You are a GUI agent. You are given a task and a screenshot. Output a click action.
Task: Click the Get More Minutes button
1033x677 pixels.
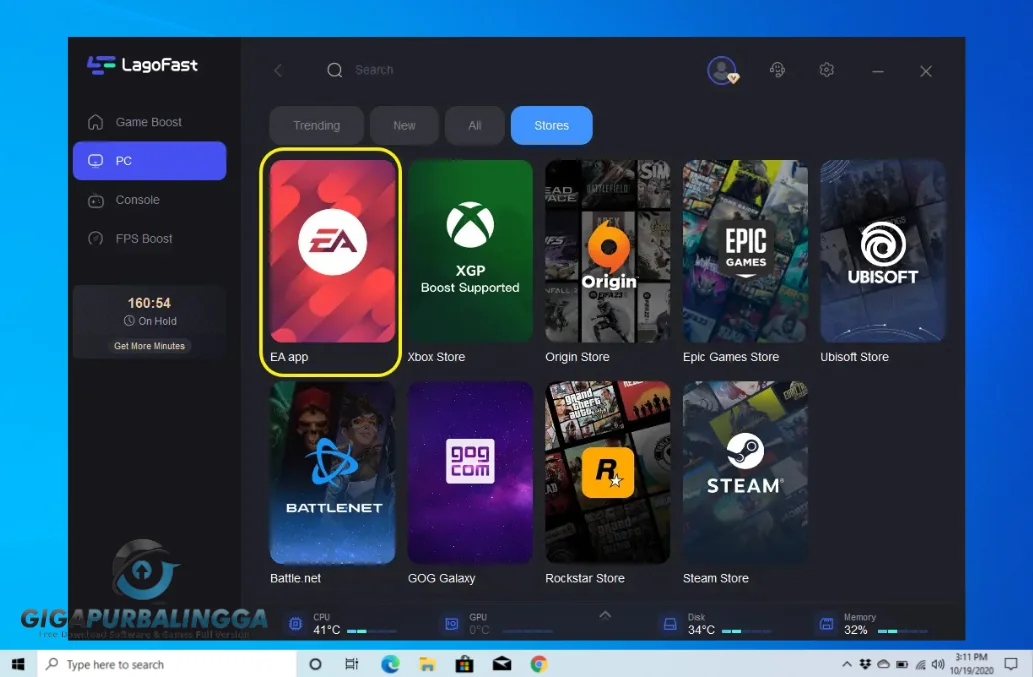[x=148, y=345]
